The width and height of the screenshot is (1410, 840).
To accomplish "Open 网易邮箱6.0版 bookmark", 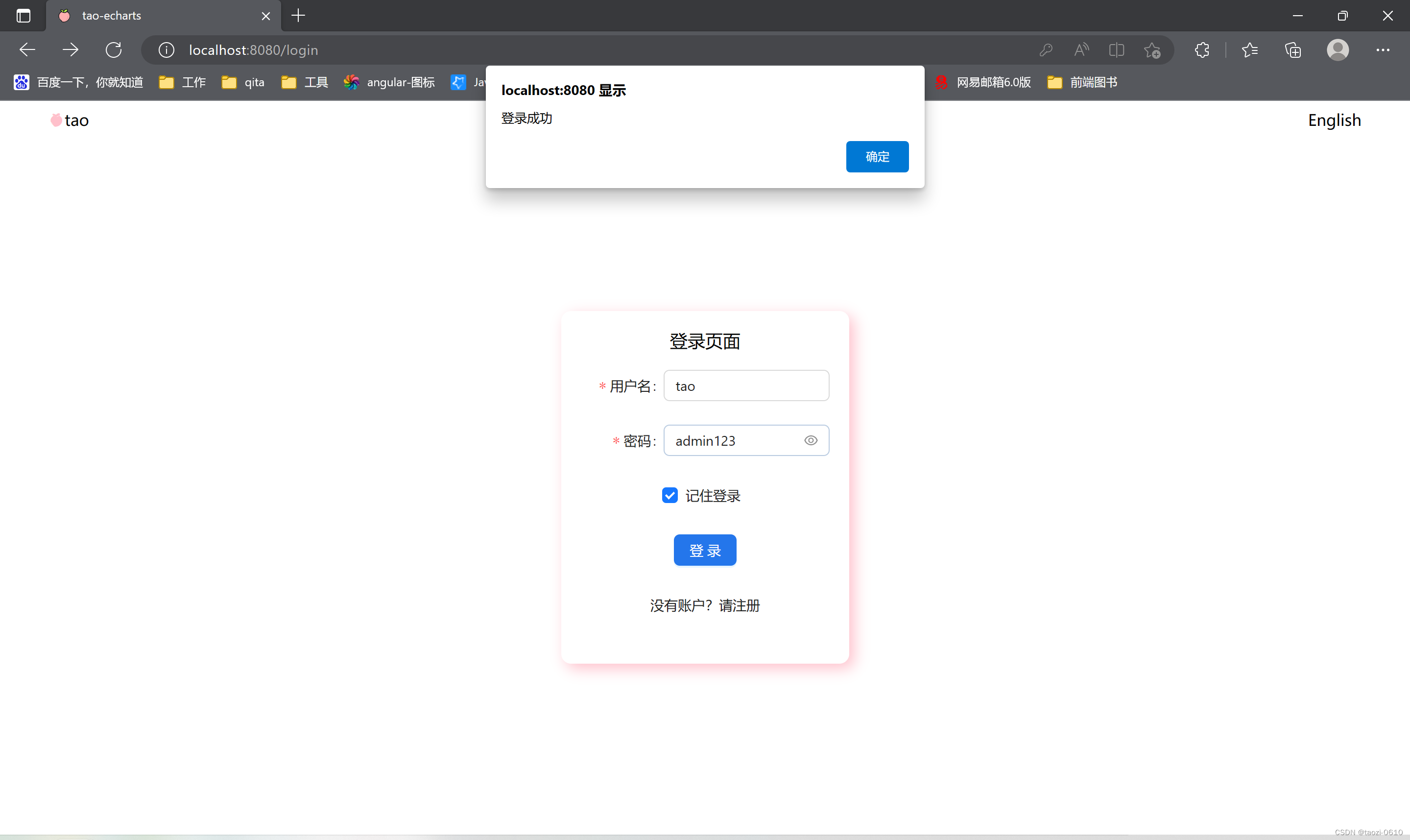I will tap(983, 83).
